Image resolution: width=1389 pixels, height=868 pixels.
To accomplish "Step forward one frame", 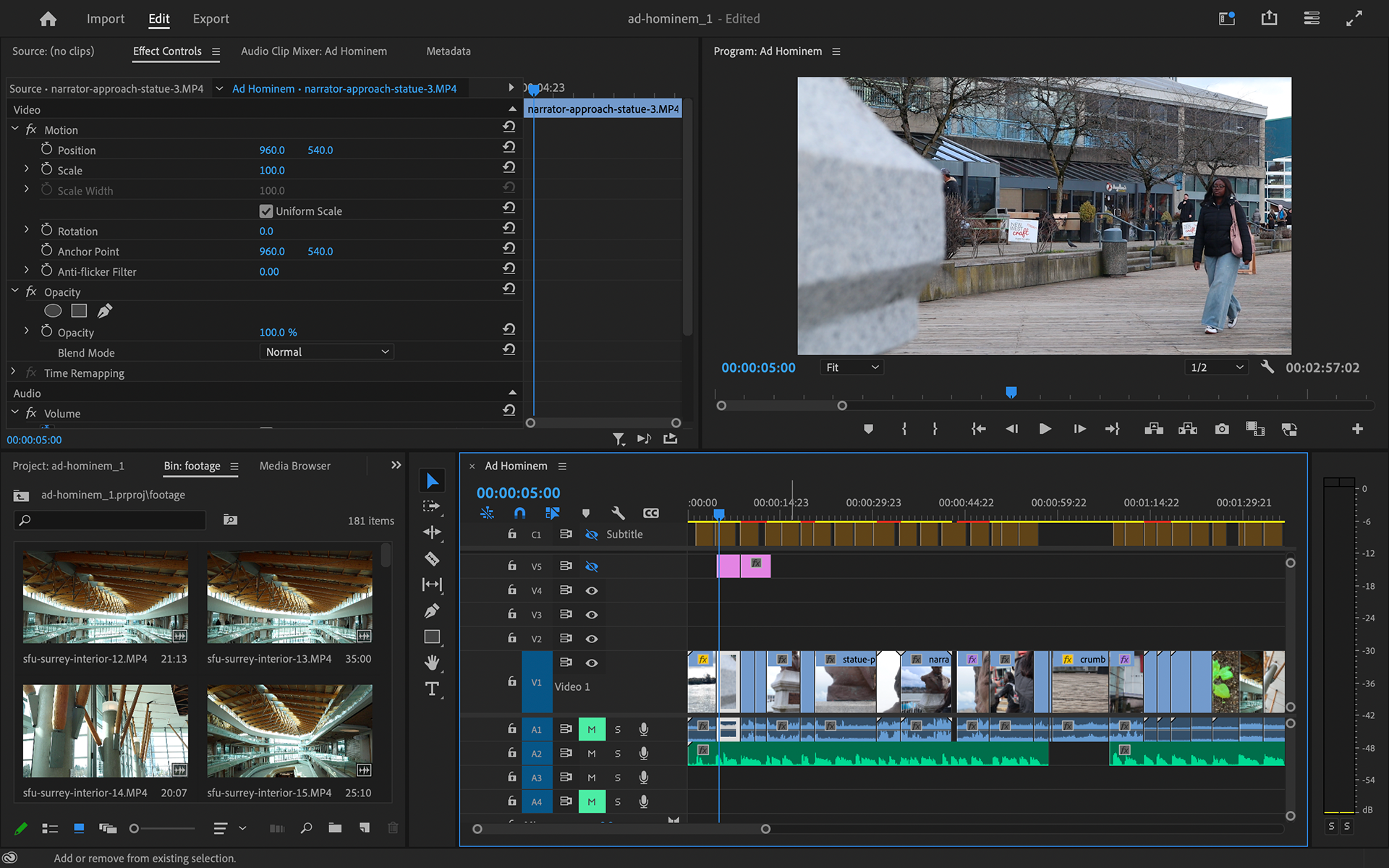I will [1079, 429].
